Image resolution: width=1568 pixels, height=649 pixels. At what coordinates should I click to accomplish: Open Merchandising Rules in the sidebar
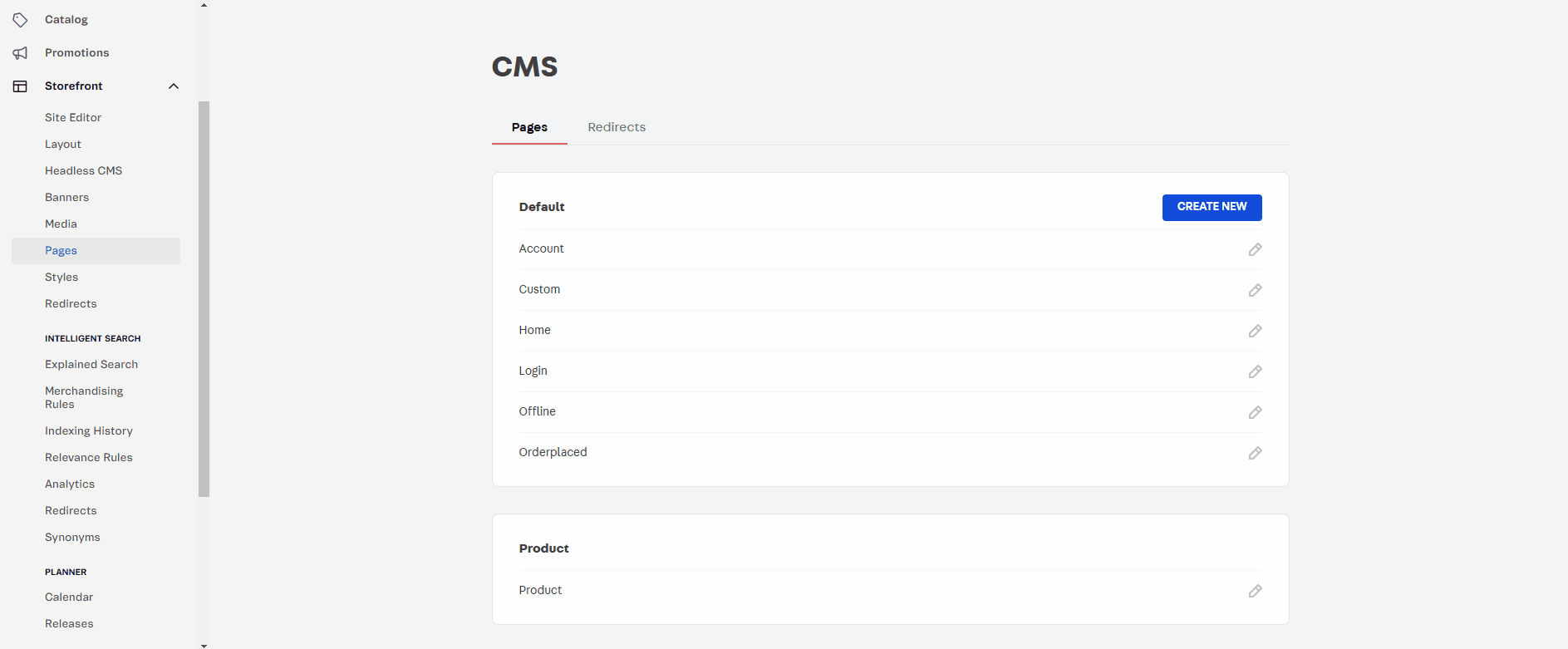84,397
